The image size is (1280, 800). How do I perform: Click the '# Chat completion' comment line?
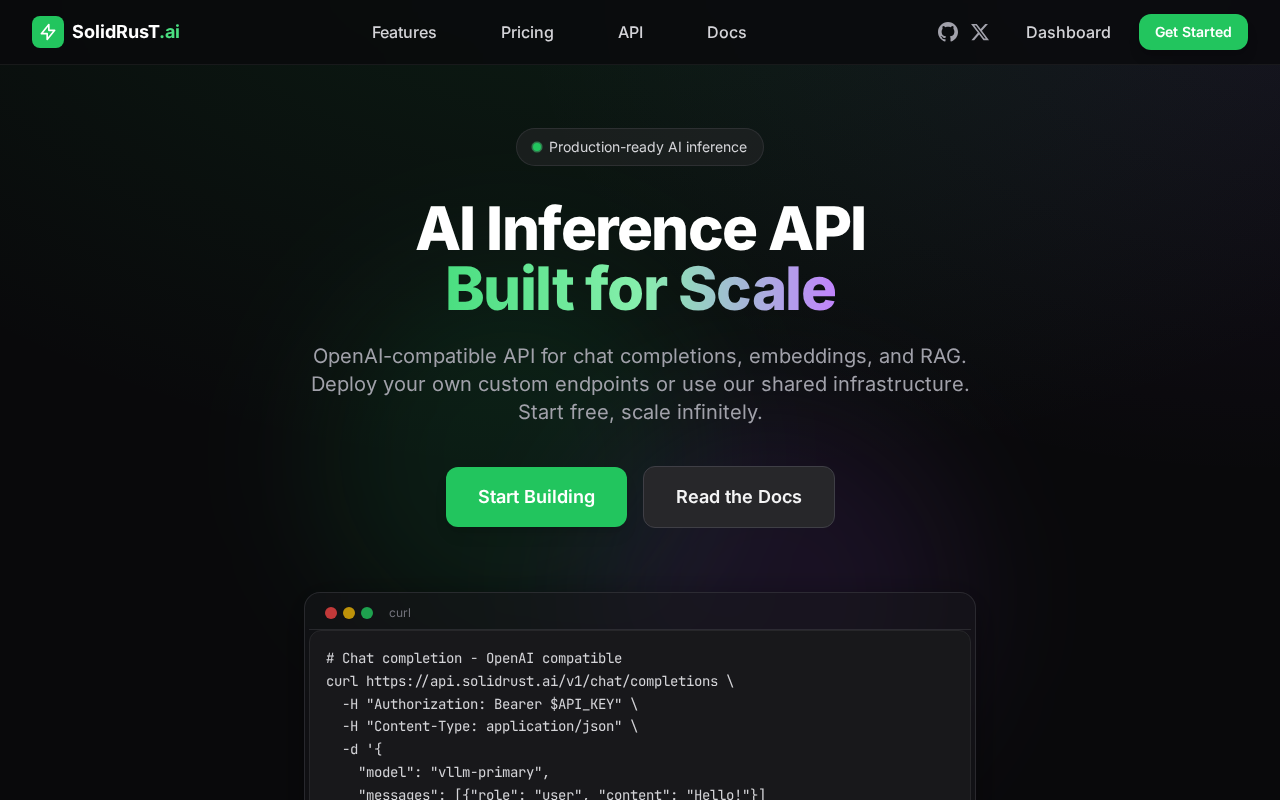(474, 658)
